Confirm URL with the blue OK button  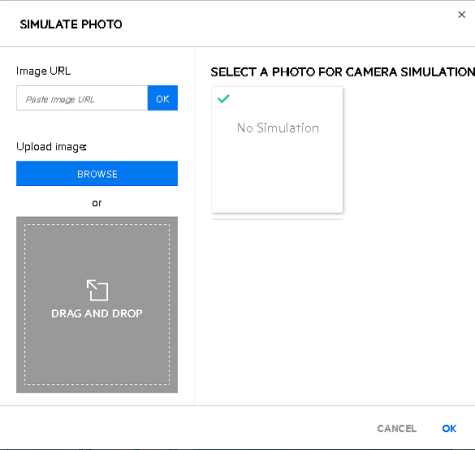pos(163,98)
